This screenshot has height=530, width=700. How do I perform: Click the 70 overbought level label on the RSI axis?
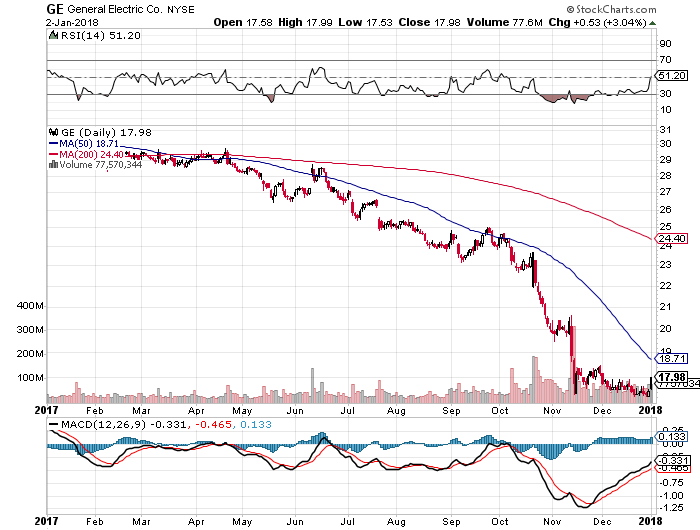(x=666, y=59)
